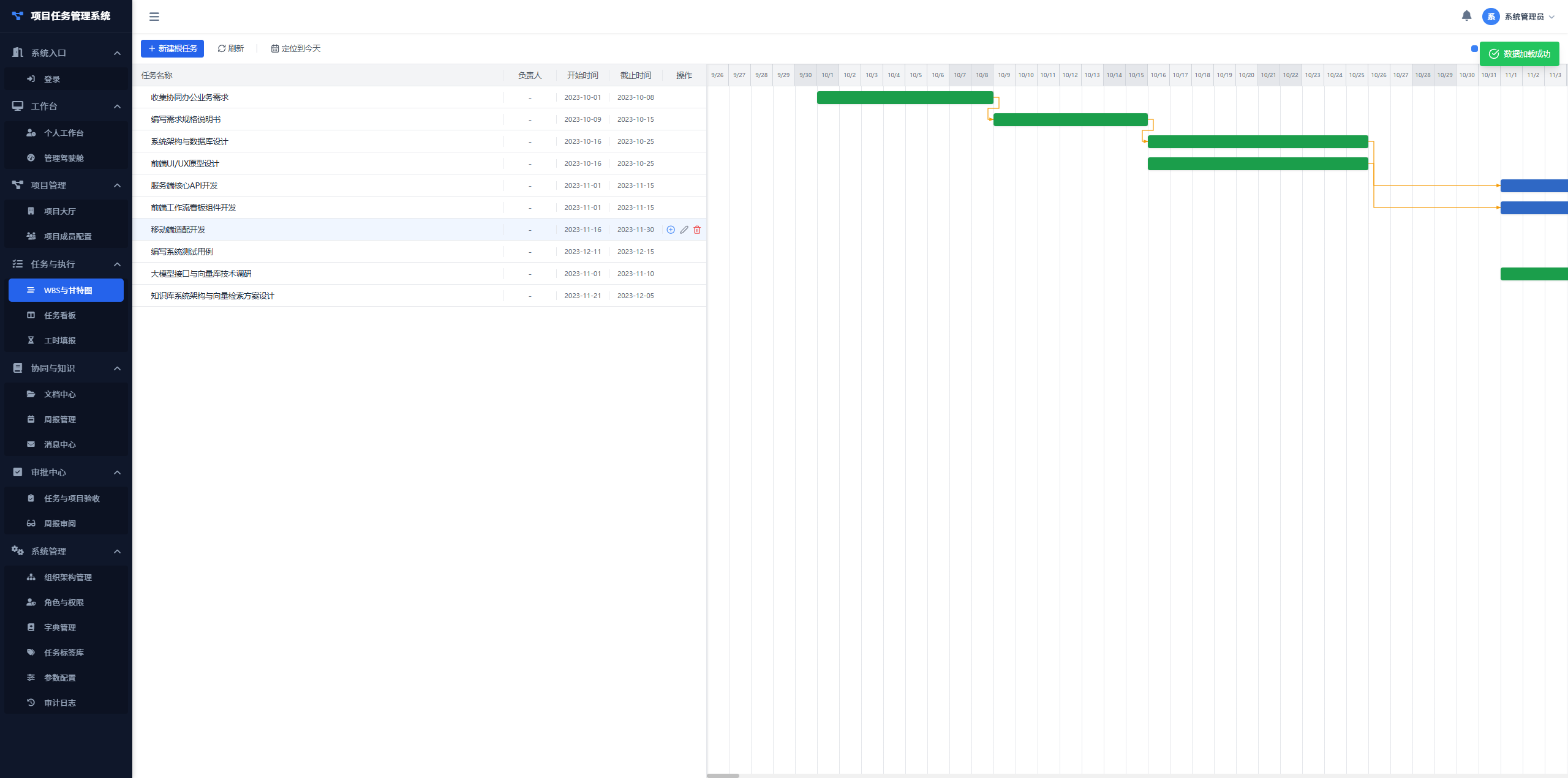
Task: Click the 新建根任务 button
Action: point(172,48)
